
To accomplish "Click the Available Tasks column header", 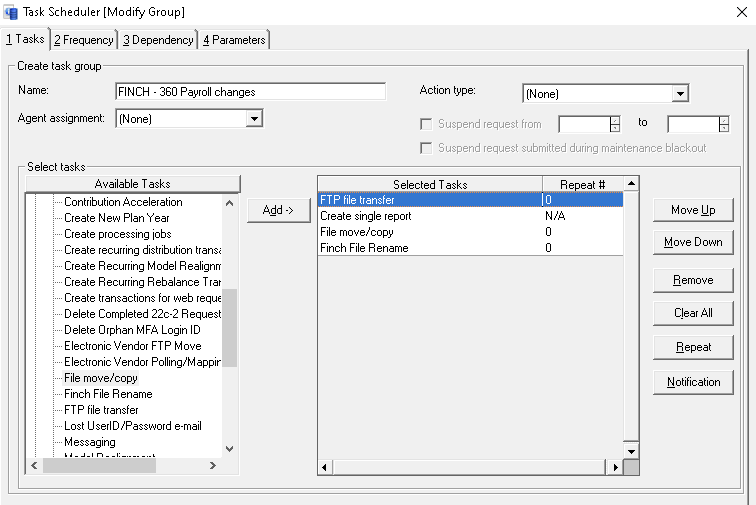I will point(133,184).
